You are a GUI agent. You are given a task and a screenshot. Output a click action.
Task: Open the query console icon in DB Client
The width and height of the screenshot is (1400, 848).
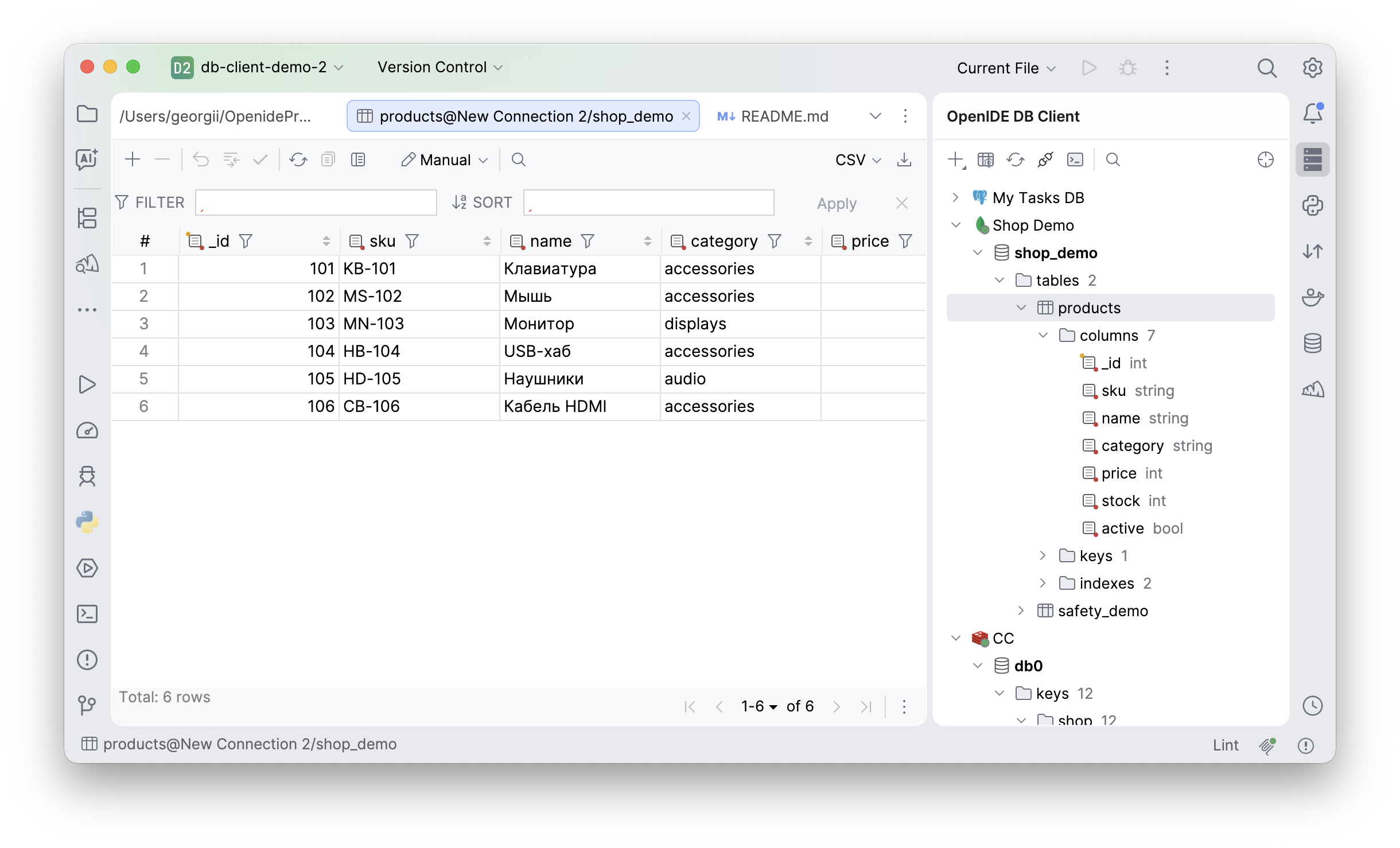point(1075,160)
